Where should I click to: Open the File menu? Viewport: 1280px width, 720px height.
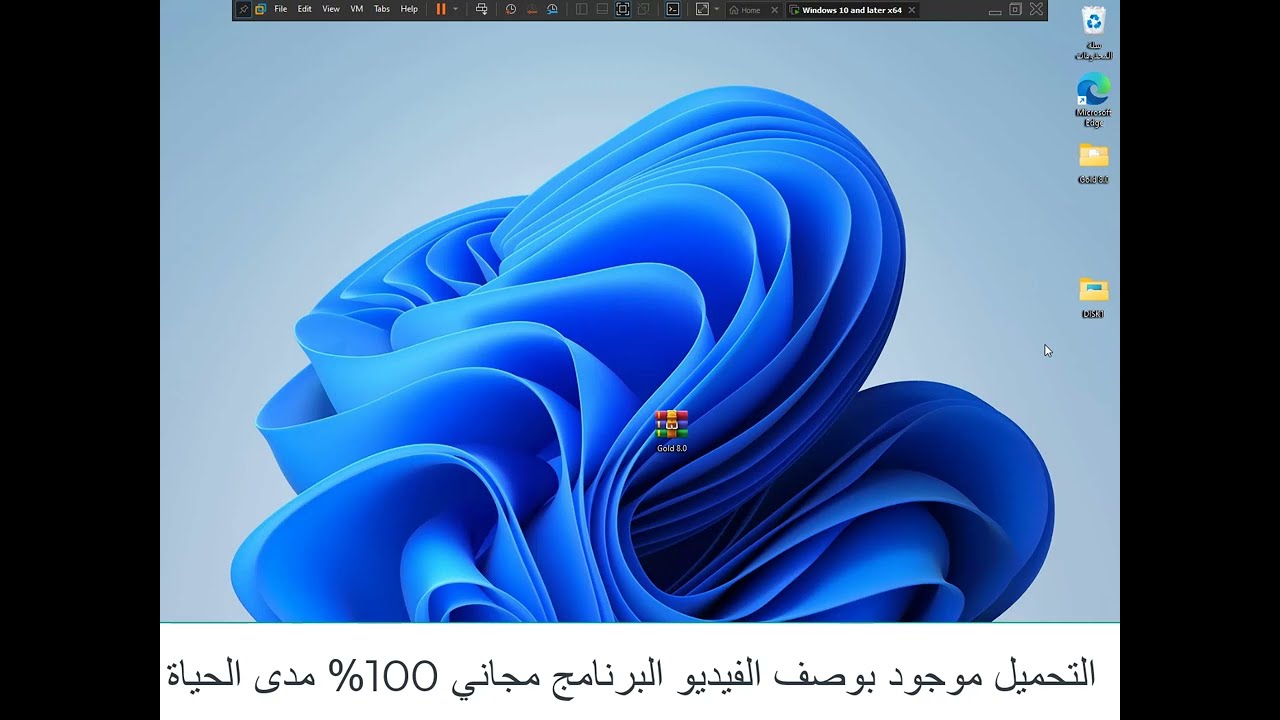[x=281, y=9]
